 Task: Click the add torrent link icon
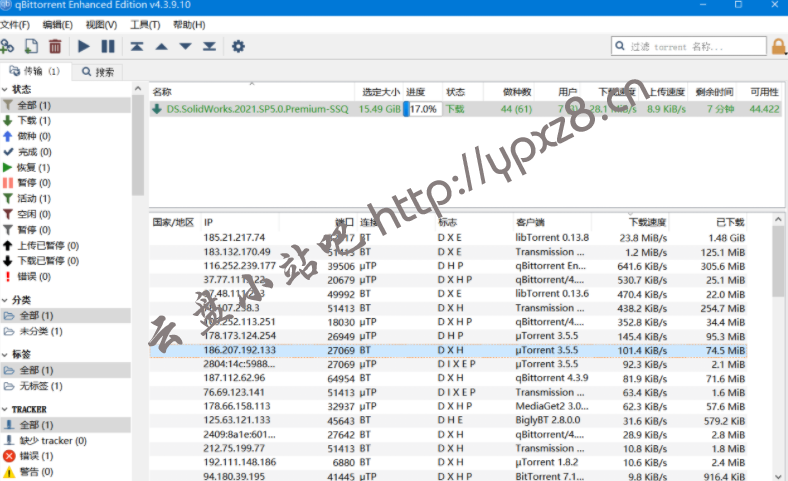7,46
